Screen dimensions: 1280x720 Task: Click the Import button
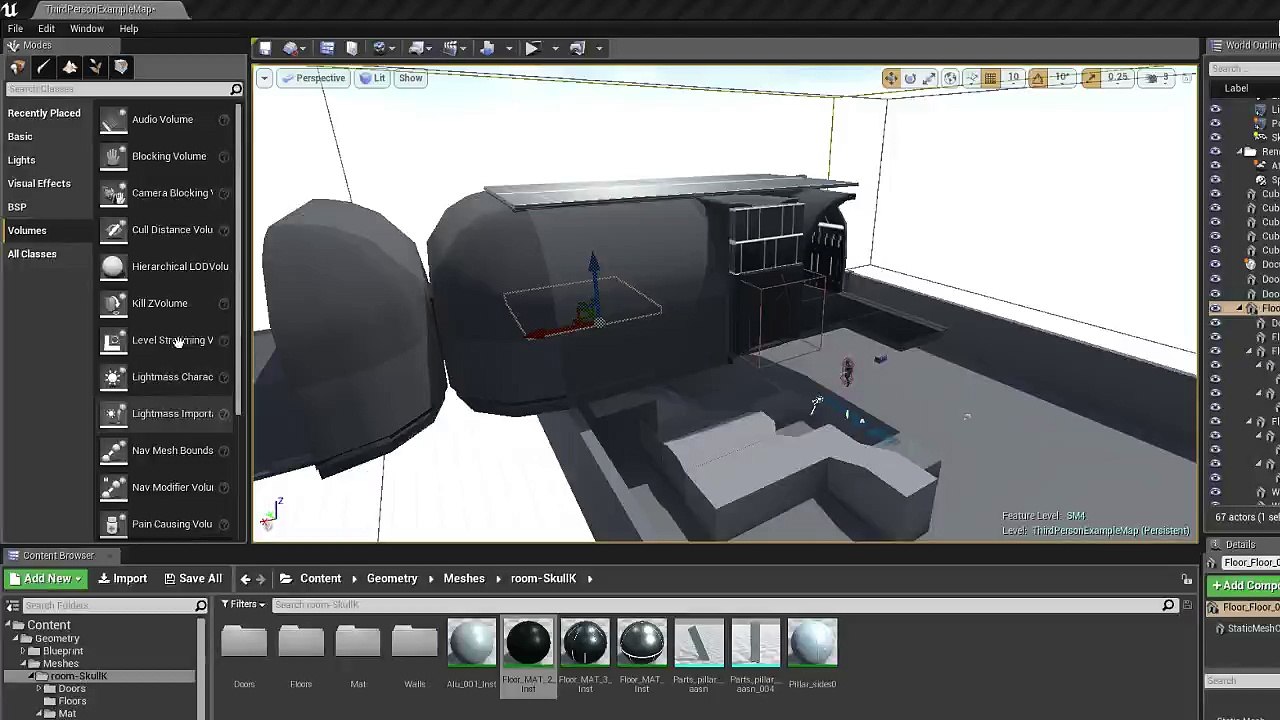123,579
